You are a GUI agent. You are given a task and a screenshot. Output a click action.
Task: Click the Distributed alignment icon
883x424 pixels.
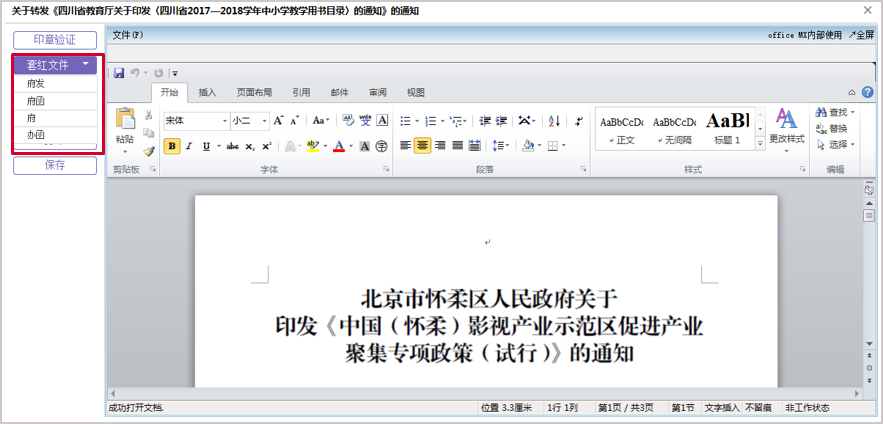click(x=475, y=146)
